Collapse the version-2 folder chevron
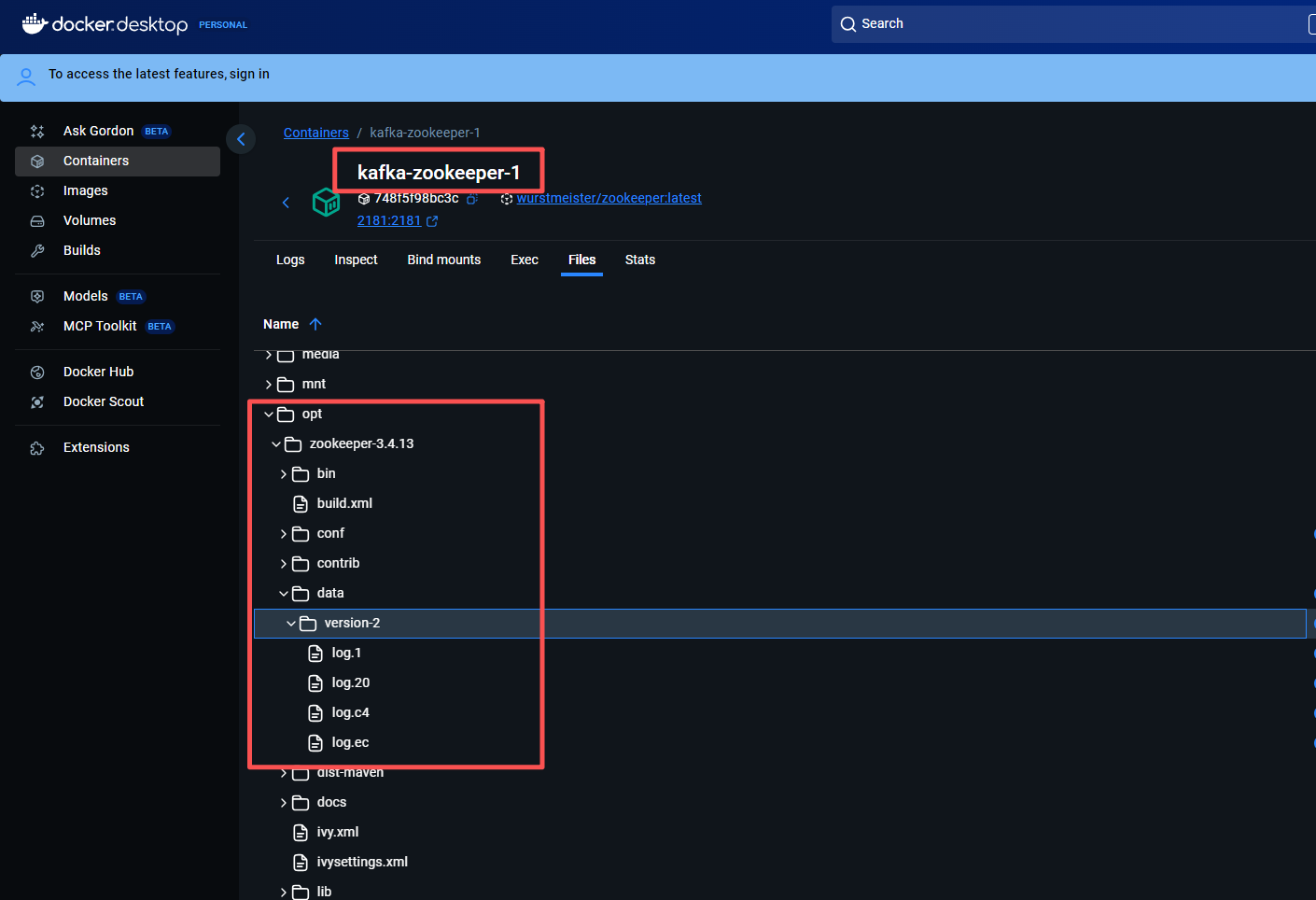This screenshot has height=900, width=1316. click(291, 623)
